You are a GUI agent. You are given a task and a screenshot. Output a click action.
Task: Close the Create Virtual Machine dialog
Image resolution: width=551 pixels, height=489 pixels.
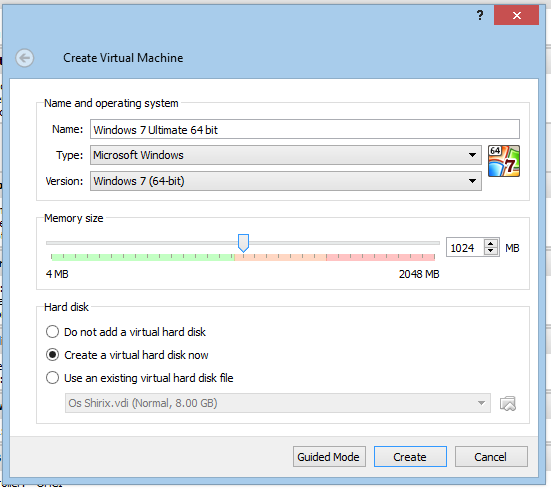[516, 15]
